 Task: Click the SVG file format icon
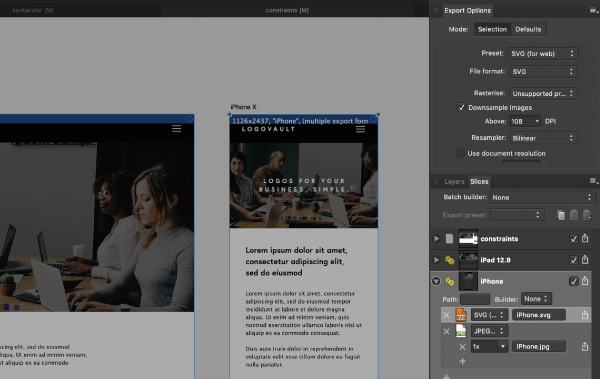tap(461, 315)
